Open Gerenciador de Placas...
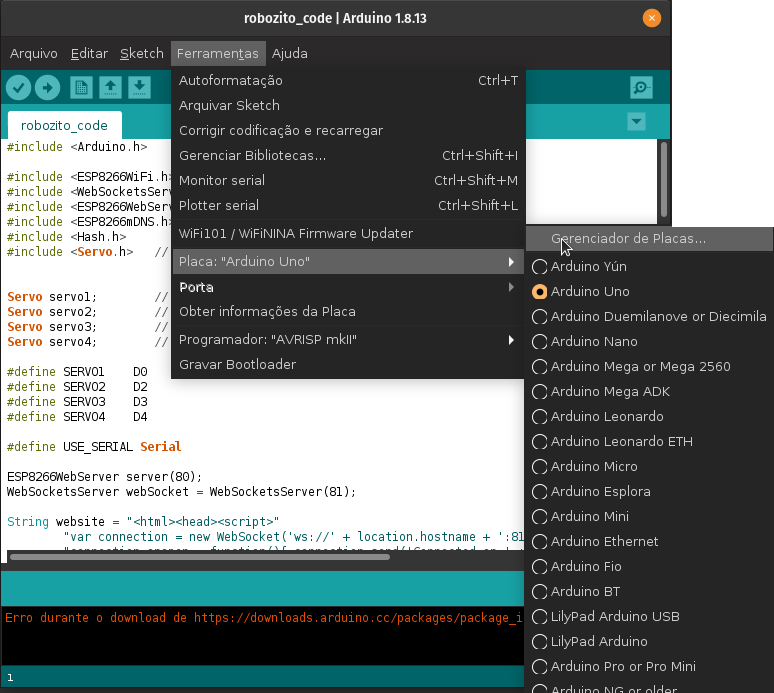The image size is (774, 693). click(x=650, y=239)
